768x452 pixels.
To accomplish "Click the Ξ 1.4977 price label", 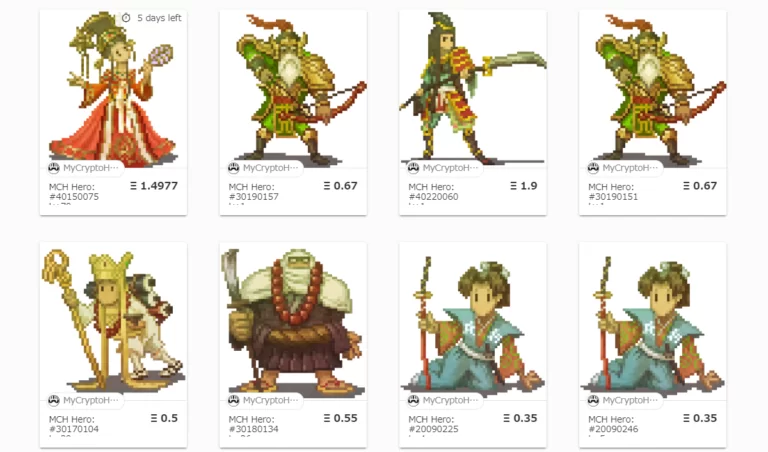I will click(x=154, y=186).
